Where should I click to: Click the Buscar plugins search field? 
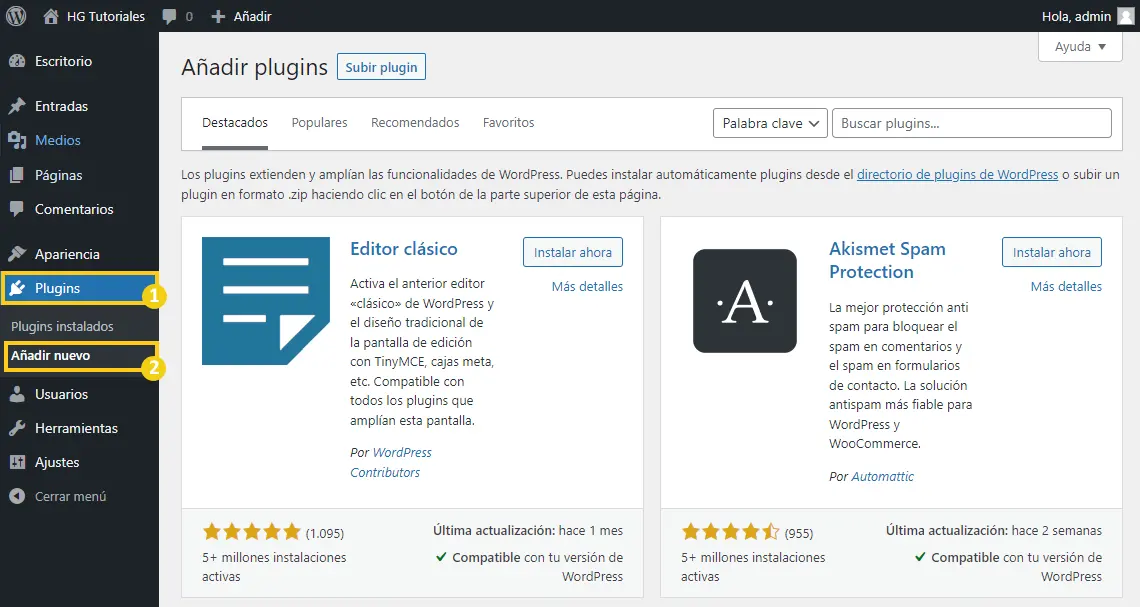point(971,124)
